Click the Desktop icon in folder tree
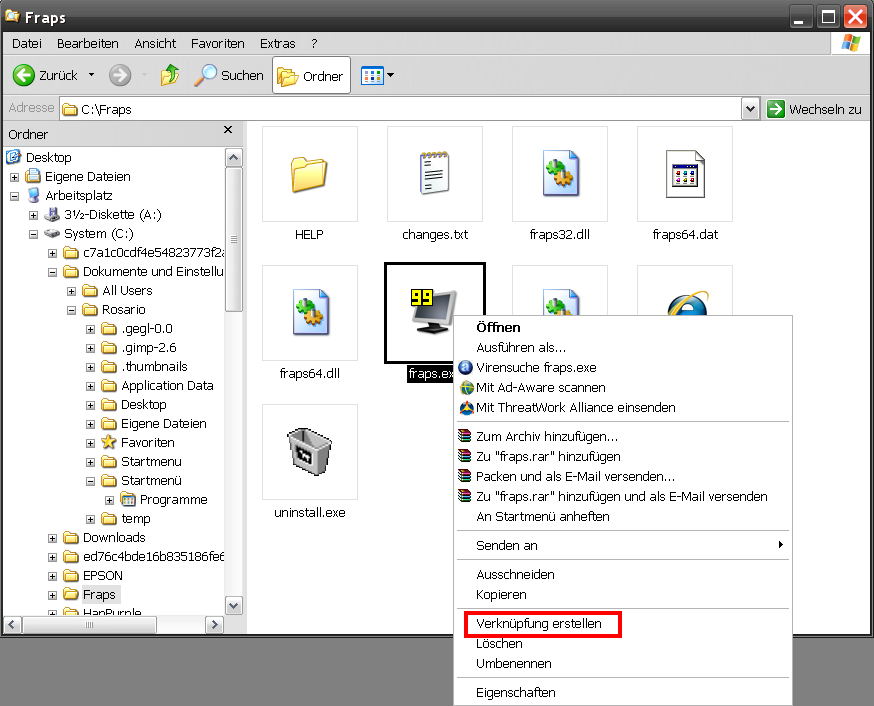874x706 pixels. pos(14,157)
